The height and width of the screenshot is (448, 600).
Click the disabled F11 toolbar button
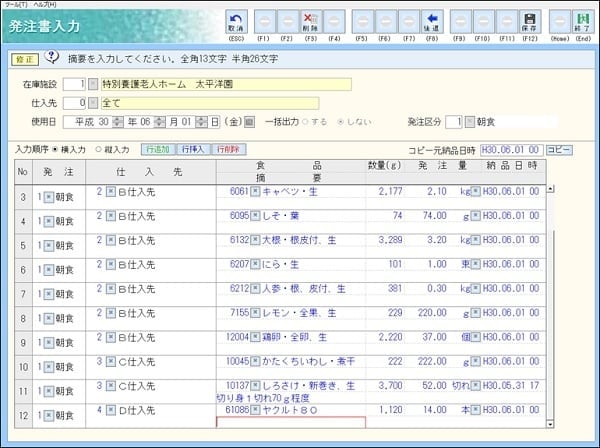[x=507, y=22]
